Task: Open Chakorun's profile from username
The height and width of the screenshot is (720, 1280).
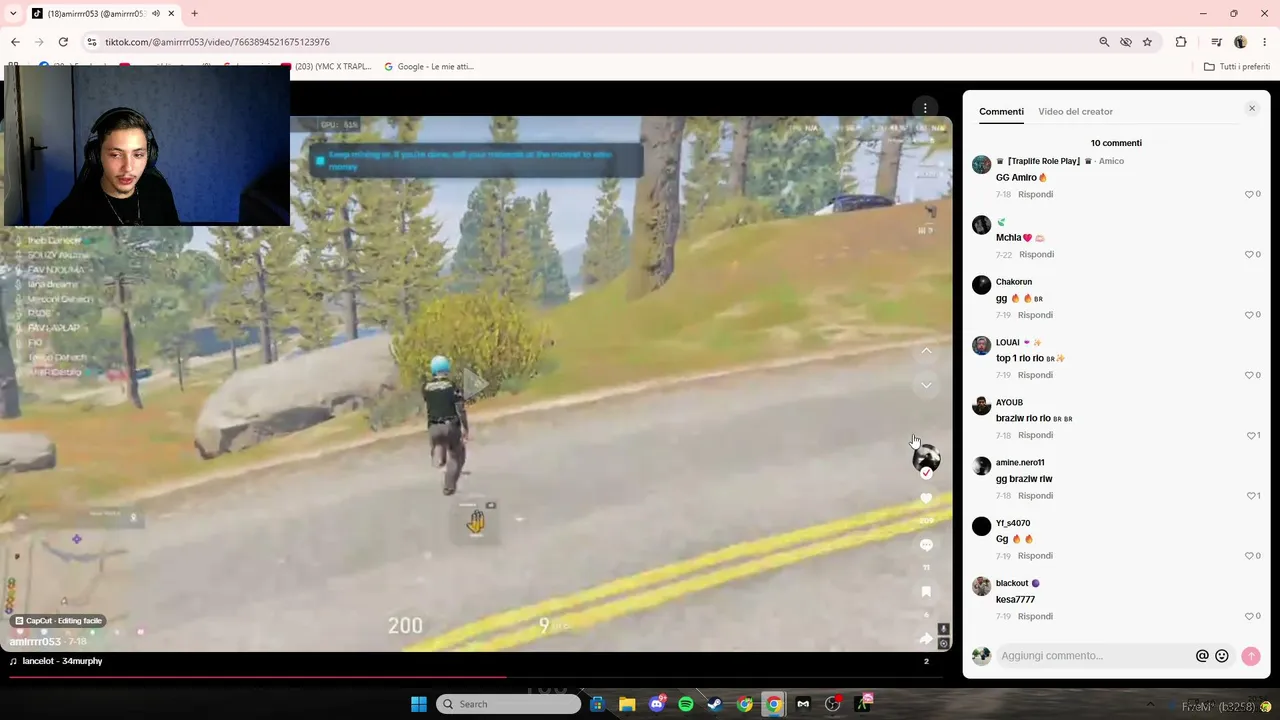Action: [x=1014, y=282]
